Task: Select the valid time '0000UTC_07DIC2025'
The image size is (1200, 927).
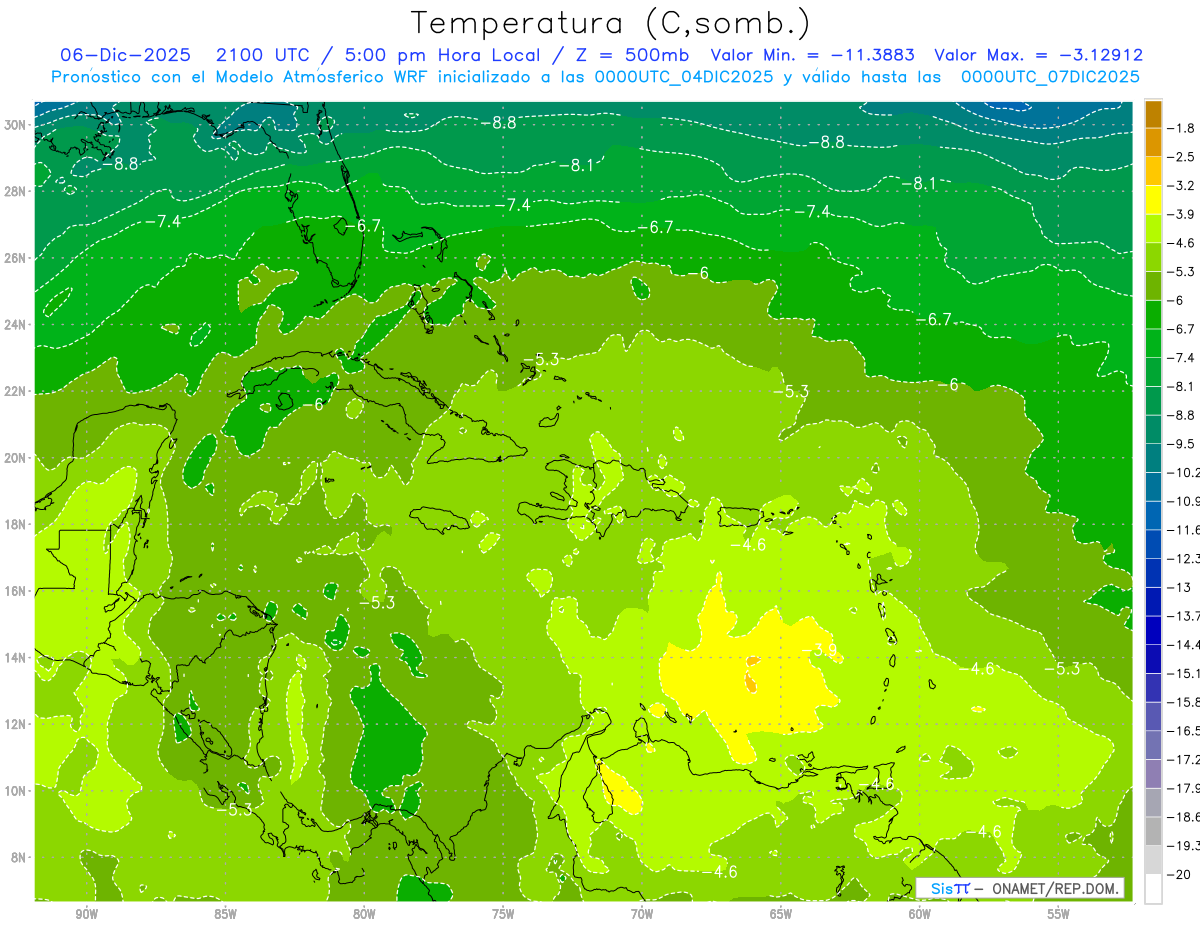Action: point(1050,77)
